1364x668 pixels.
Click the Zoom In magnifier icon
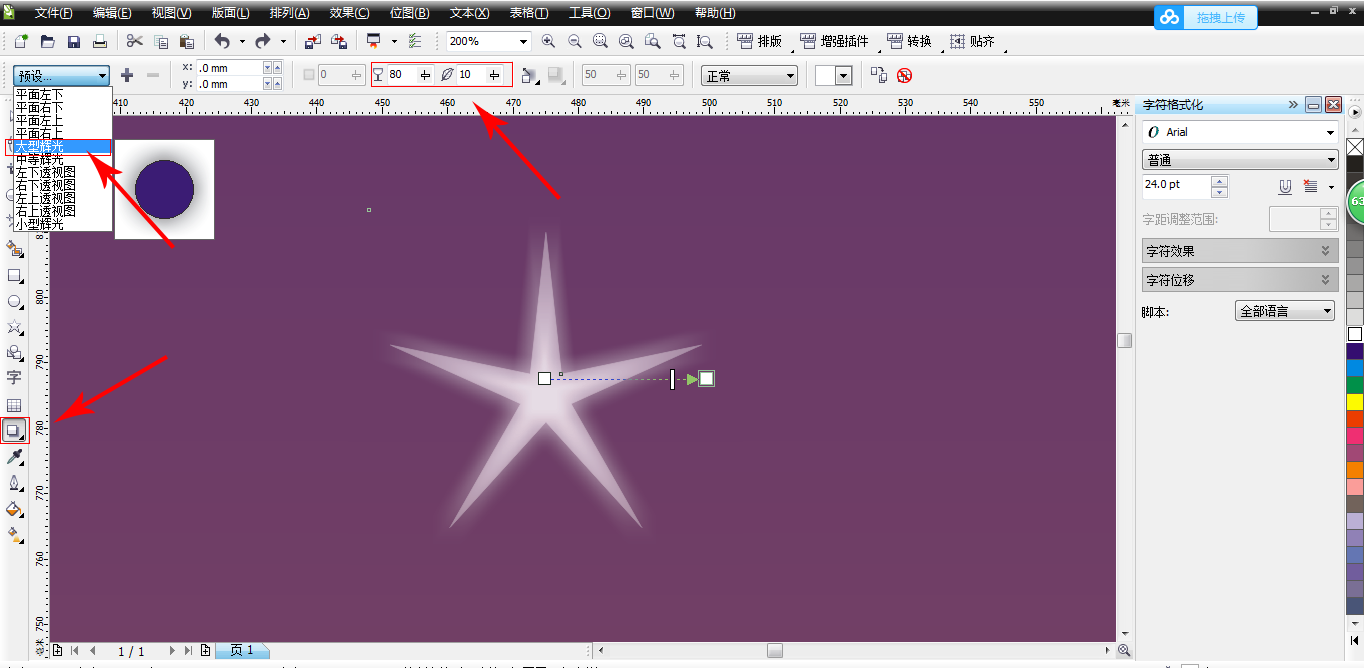[548, 42]
